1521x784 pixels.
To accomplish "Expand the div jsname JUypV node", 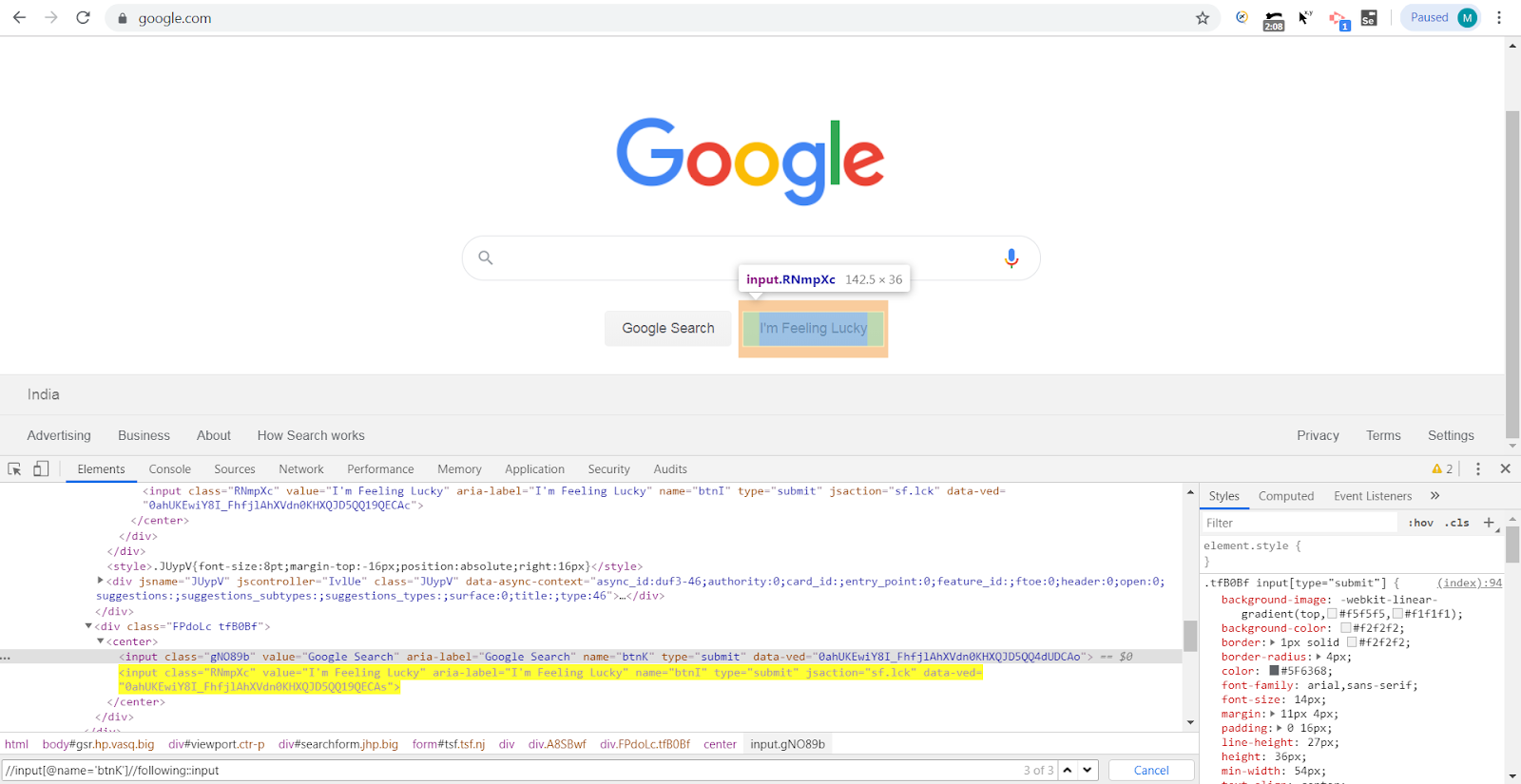I will (x=100, y=581).
